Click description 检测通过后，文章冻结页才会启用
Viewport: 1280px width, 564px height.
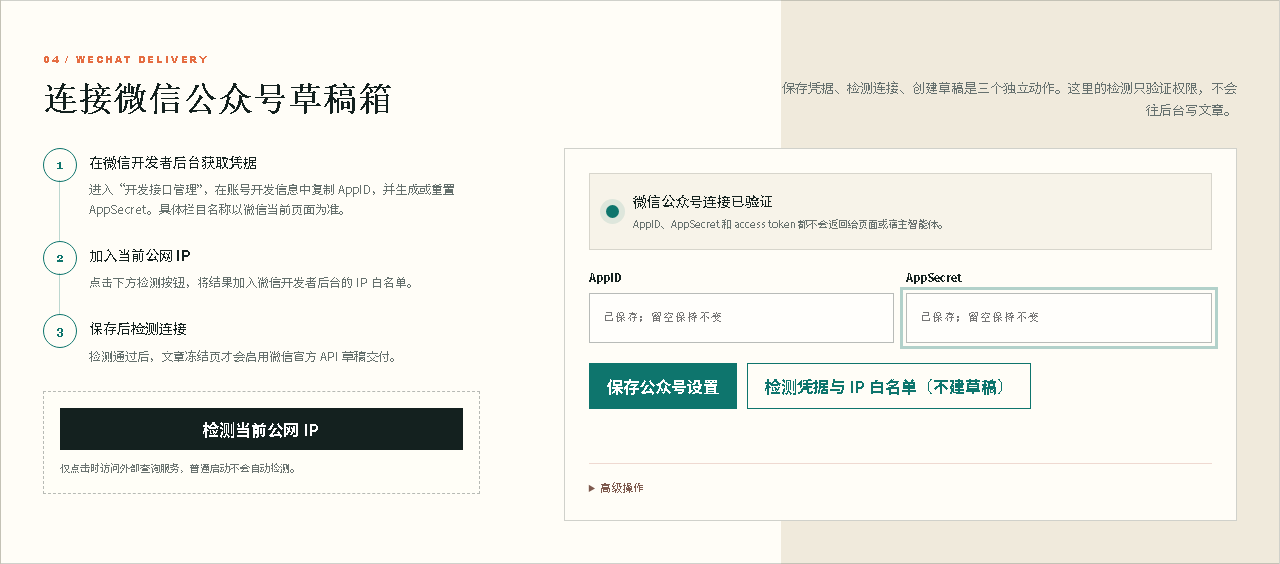tap(243, 356)
